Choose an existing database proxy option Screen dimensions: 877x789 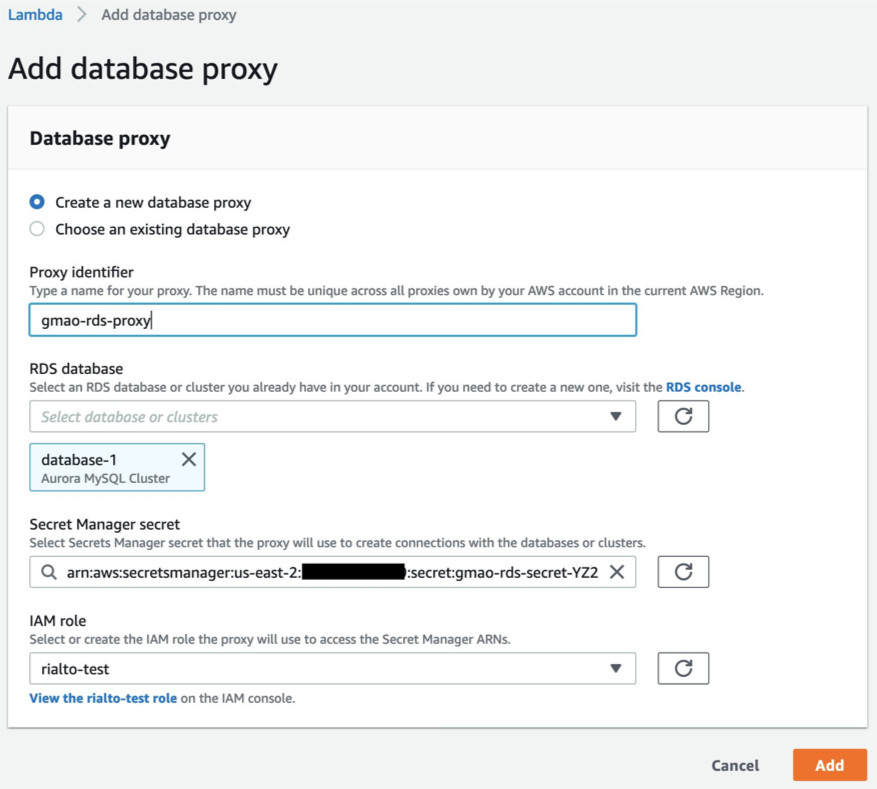35,229
